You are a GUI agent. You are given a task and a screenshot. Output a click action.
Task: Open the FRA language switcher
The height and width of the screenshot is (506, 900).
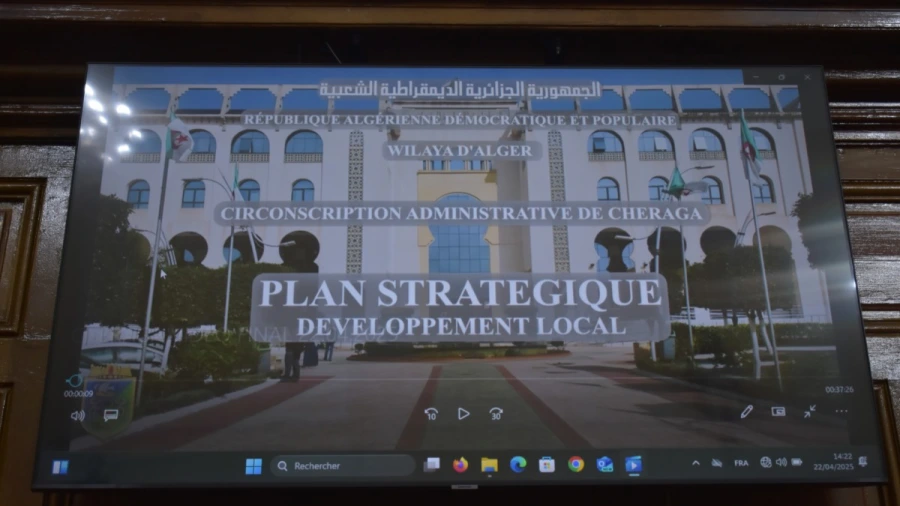741,463
